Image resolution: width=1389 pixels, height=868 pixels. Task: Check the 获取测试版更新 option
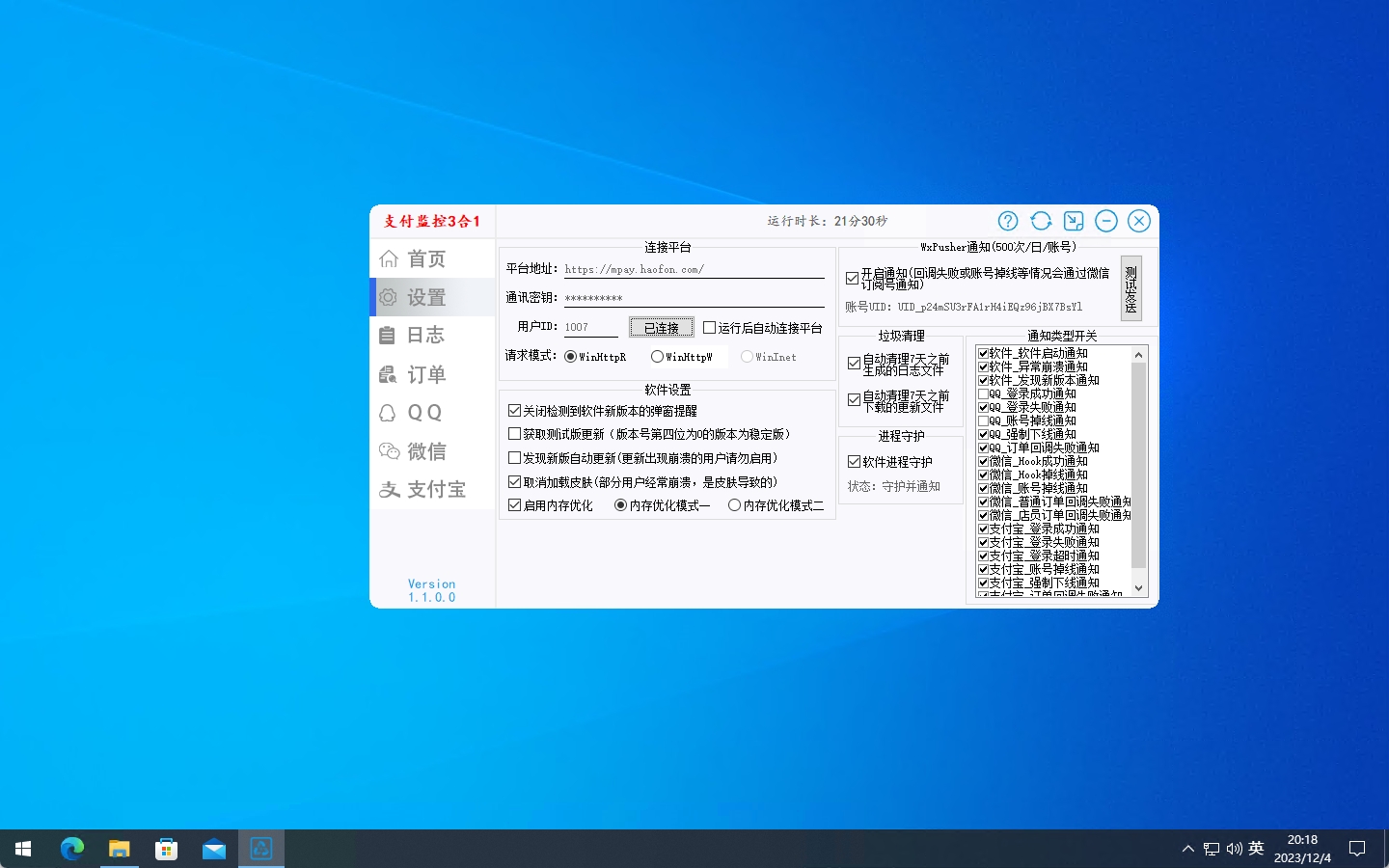coord(515,434)
